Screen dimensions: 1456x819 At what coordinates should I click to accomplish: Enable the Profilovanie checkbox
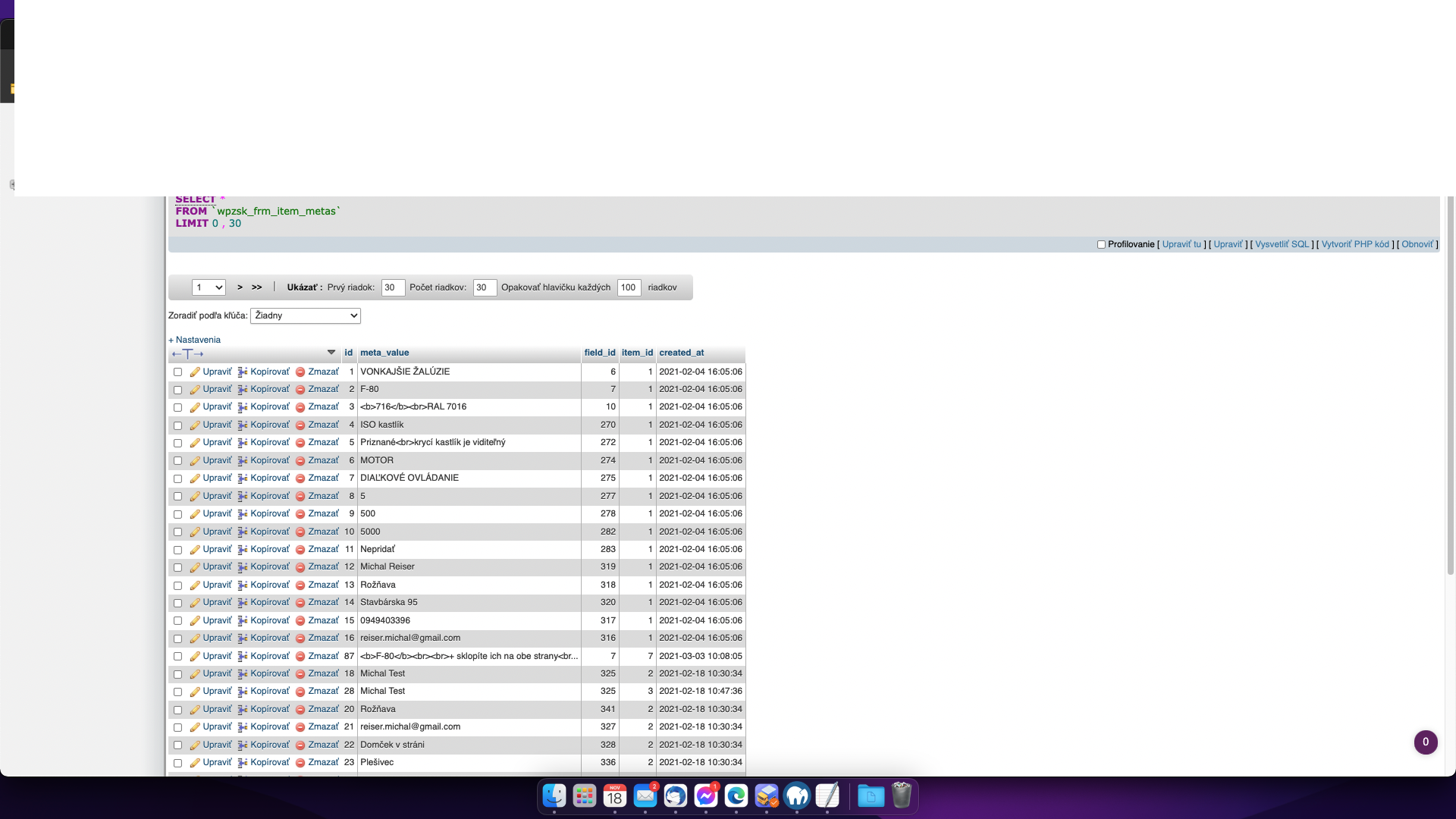point(1101,245)
